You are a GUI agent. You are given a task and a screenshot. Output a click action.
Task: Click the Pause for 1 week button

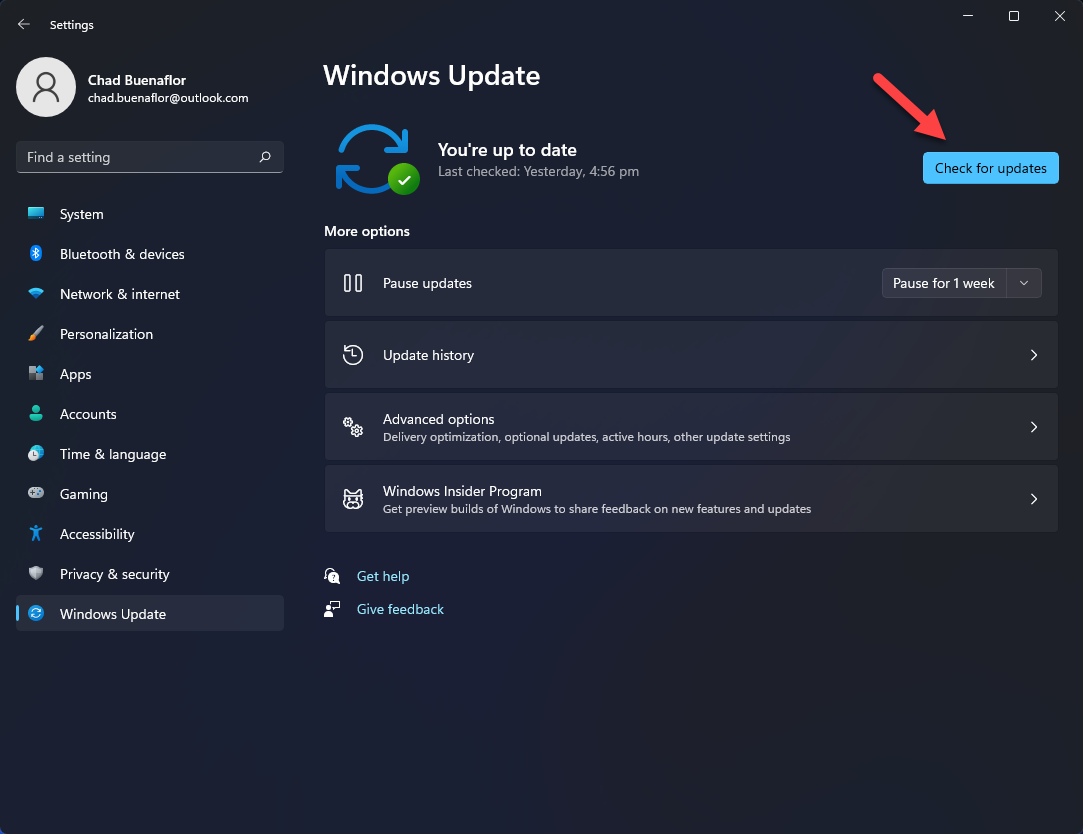[x=943, y=283]
